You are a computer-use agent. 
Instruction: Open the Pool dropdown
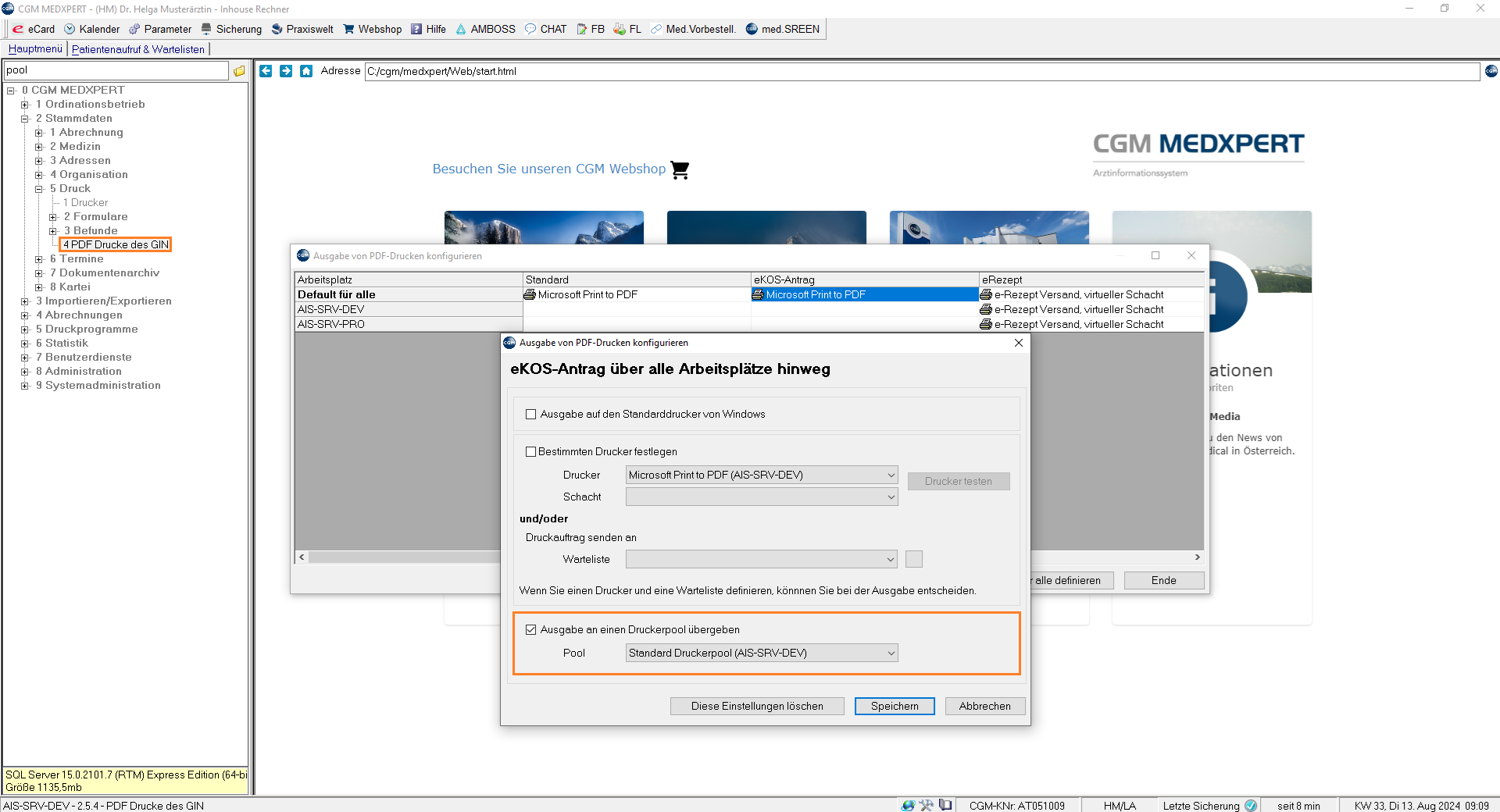(762, 653)
